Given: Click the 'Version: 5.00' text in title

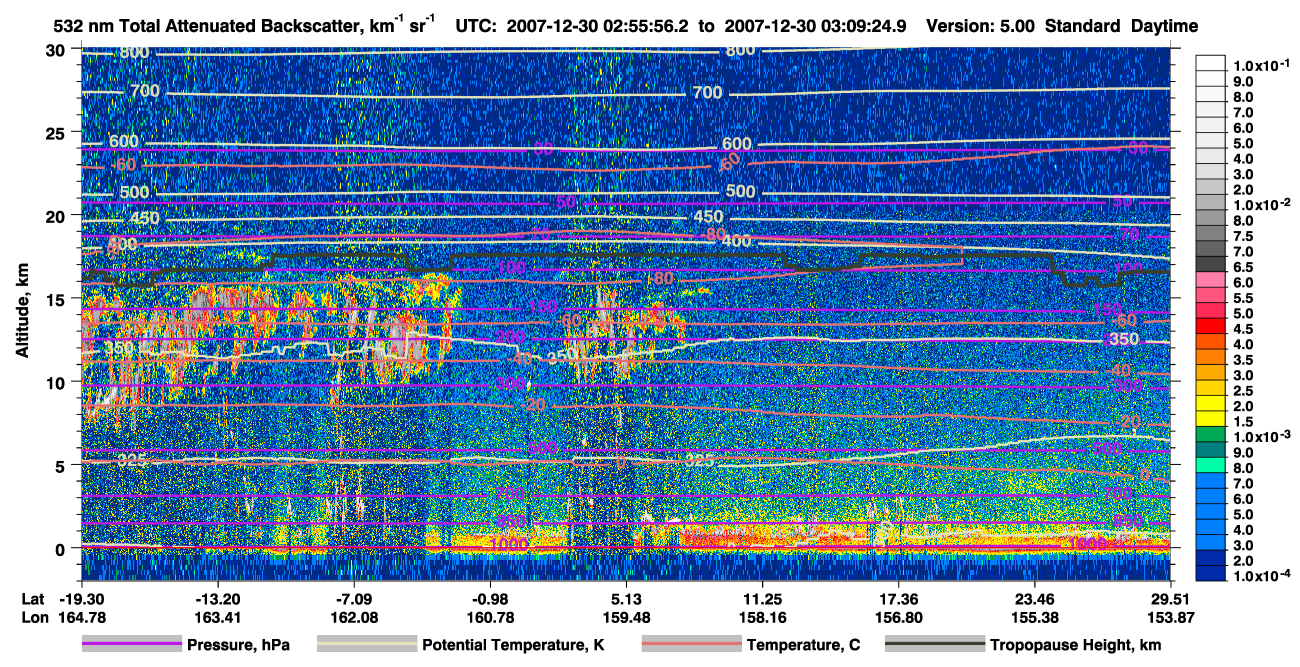Looking at the screenshot, I should point(981,26).
